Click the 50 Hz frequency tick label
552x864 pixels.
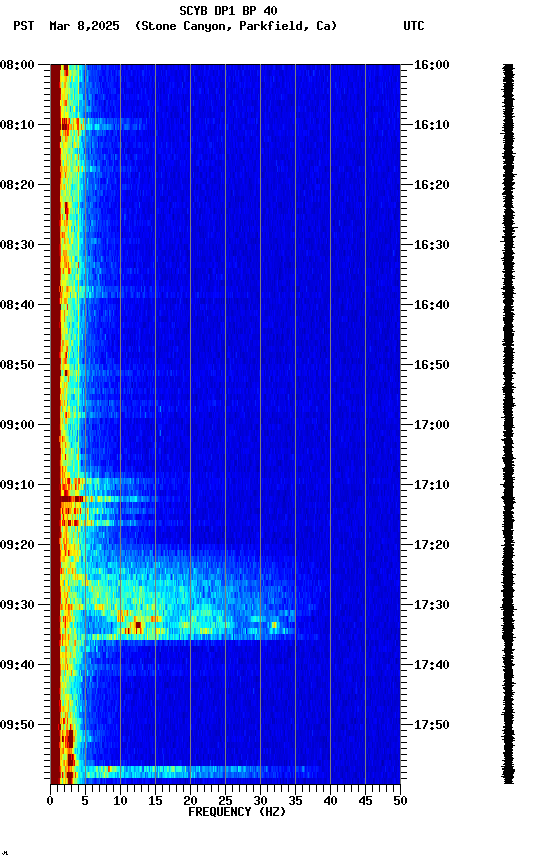pyautogui.click(x=400, y=802)
